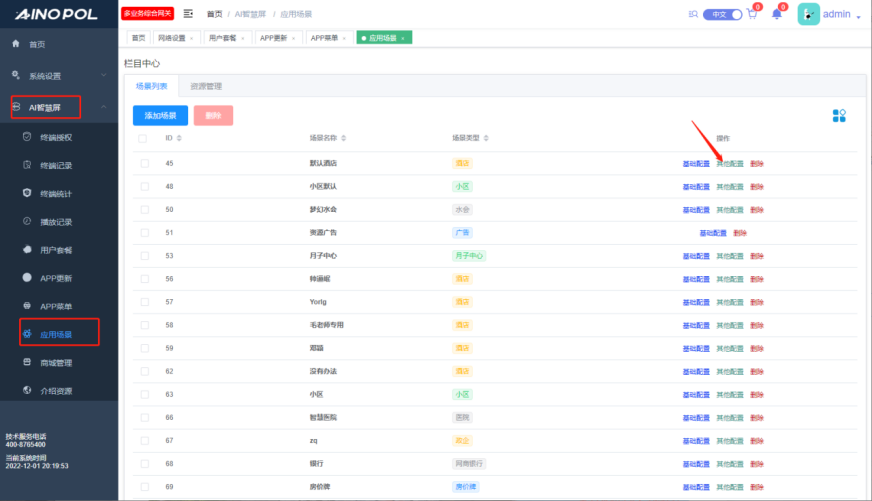Open the shopping cart icon in header
This screenshot has width=872, height=501.
point(752,14)
